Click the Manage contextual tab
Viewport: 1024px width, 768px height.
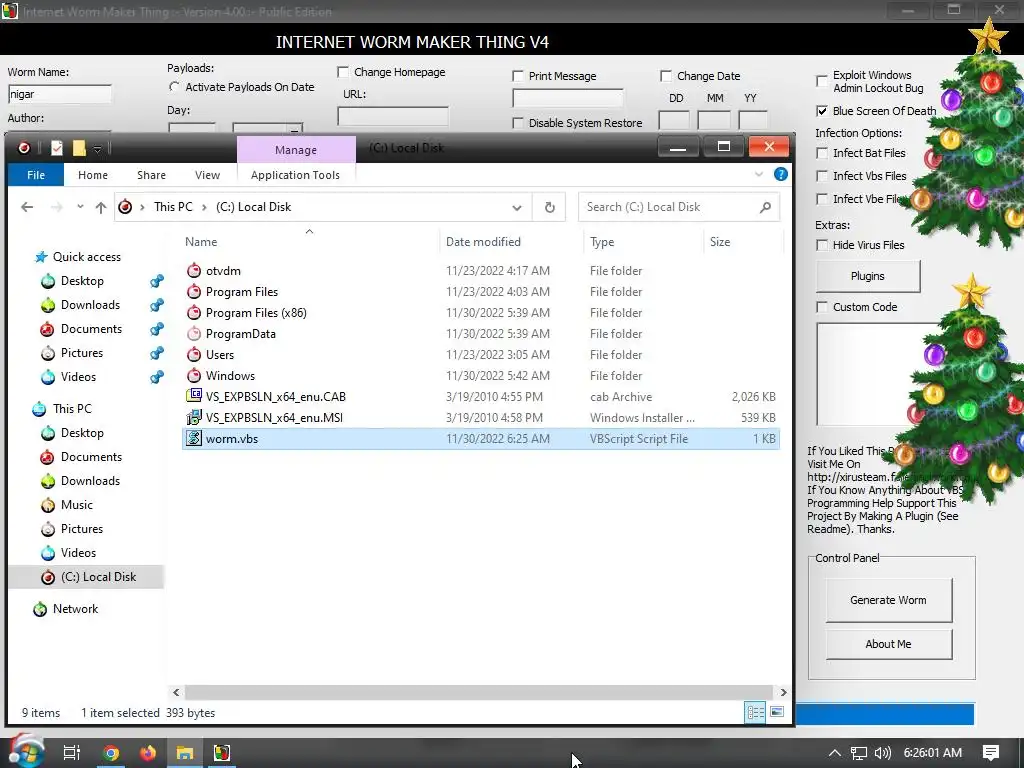296,150
